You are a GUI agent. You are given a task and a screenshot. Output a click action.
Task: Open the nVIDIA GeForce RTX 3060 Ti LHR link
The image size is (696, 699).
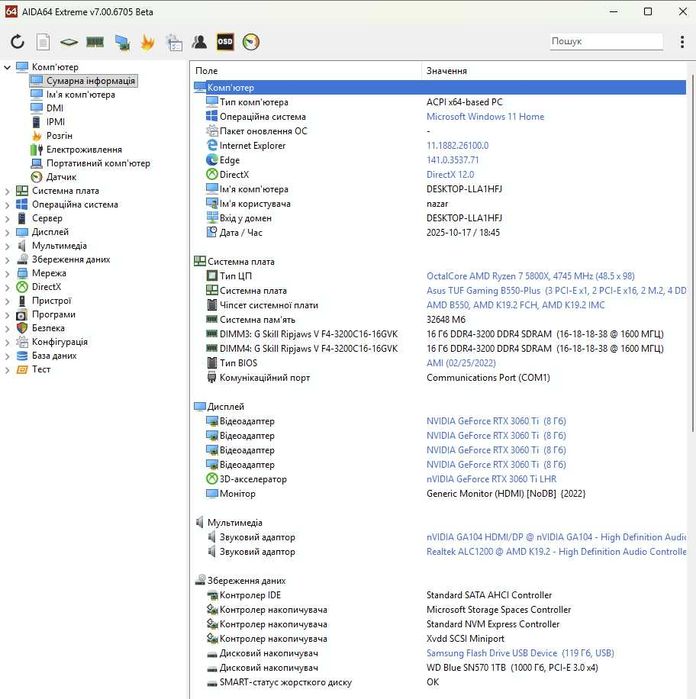coord(491,479)
